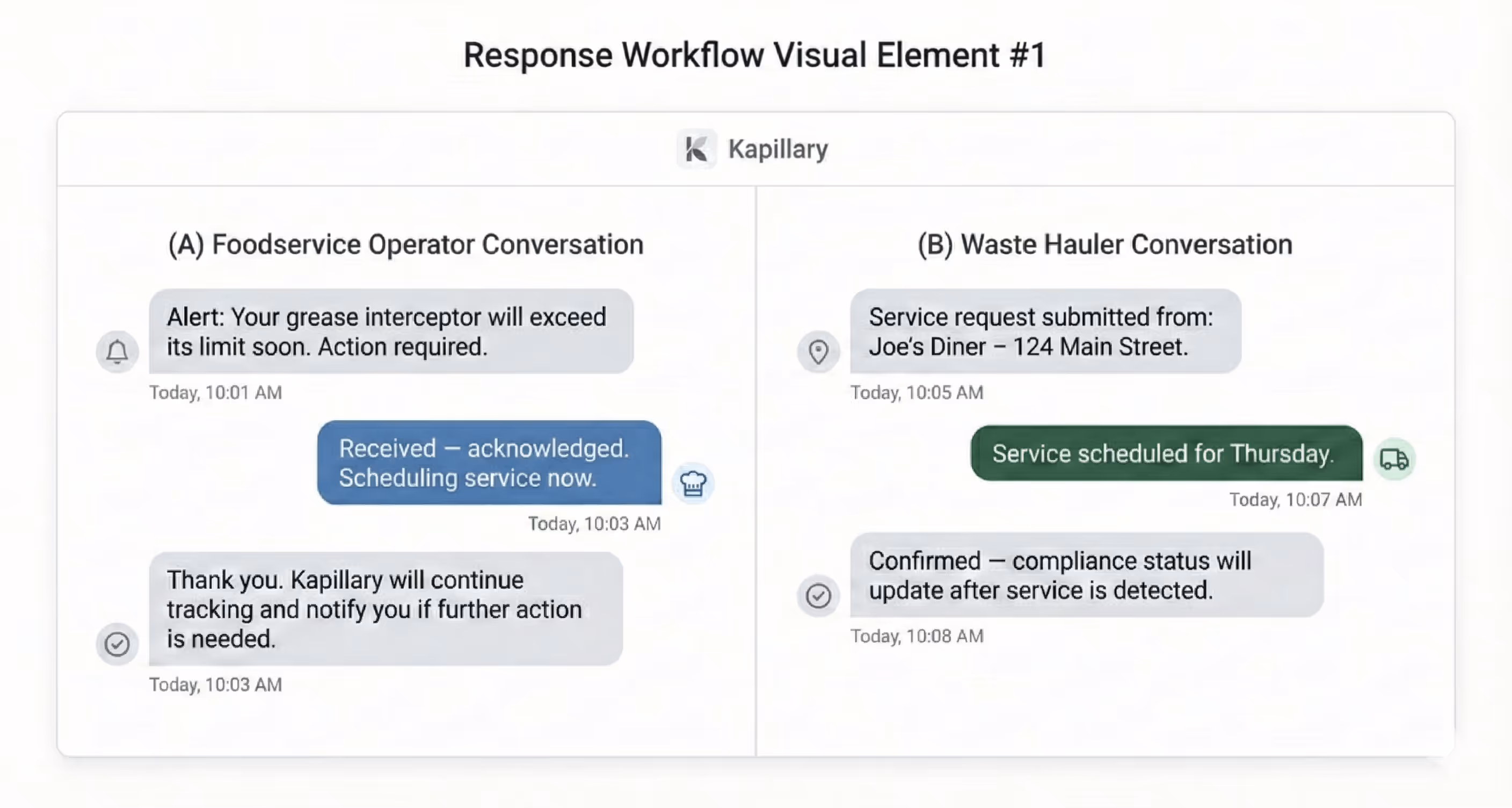1512x808 pixels.
Task: Click the Kapillary K logo icon
Action: (x=696, y=149)
